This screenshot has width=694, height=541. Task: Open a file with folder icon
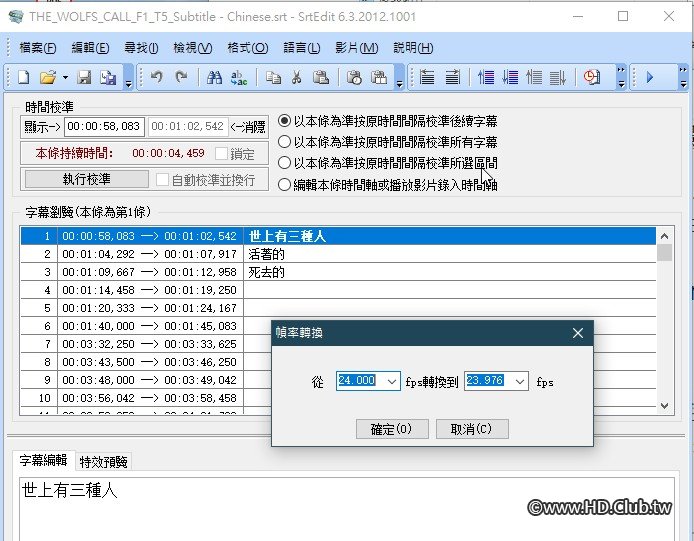pos(48,77)
